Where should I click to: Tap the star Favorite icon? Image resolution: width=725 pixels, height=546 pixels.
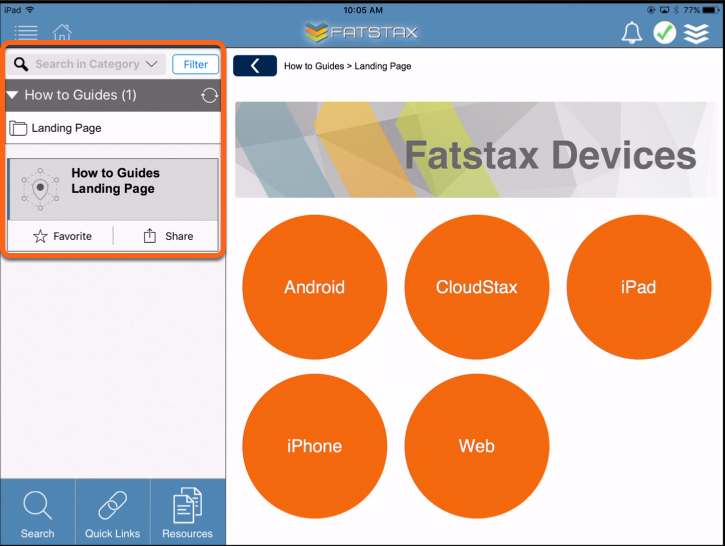[x=40, y=236]
